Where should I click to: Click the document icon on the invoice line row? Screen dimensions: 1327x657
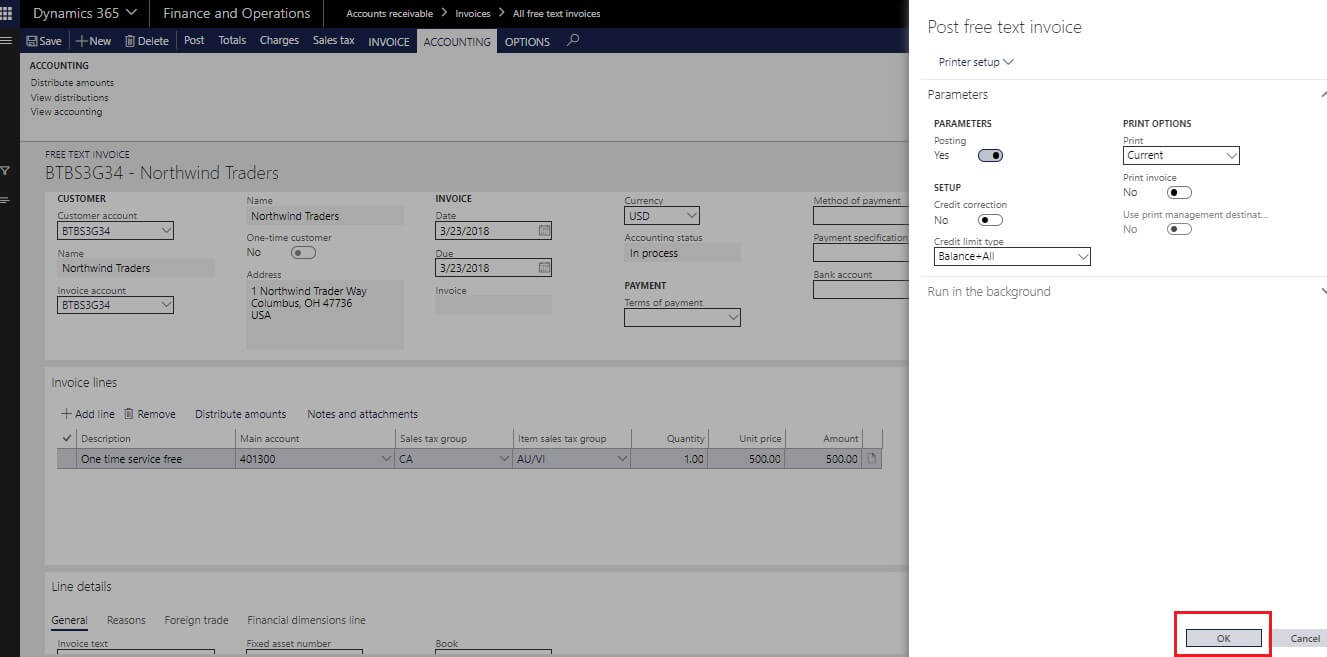(x=872, y=459)
